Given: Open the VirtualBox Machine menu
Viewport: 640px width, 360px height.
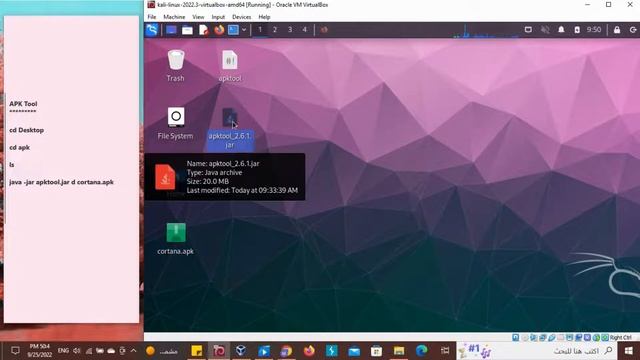Looking at the screenshot, I should pos(174,17).
